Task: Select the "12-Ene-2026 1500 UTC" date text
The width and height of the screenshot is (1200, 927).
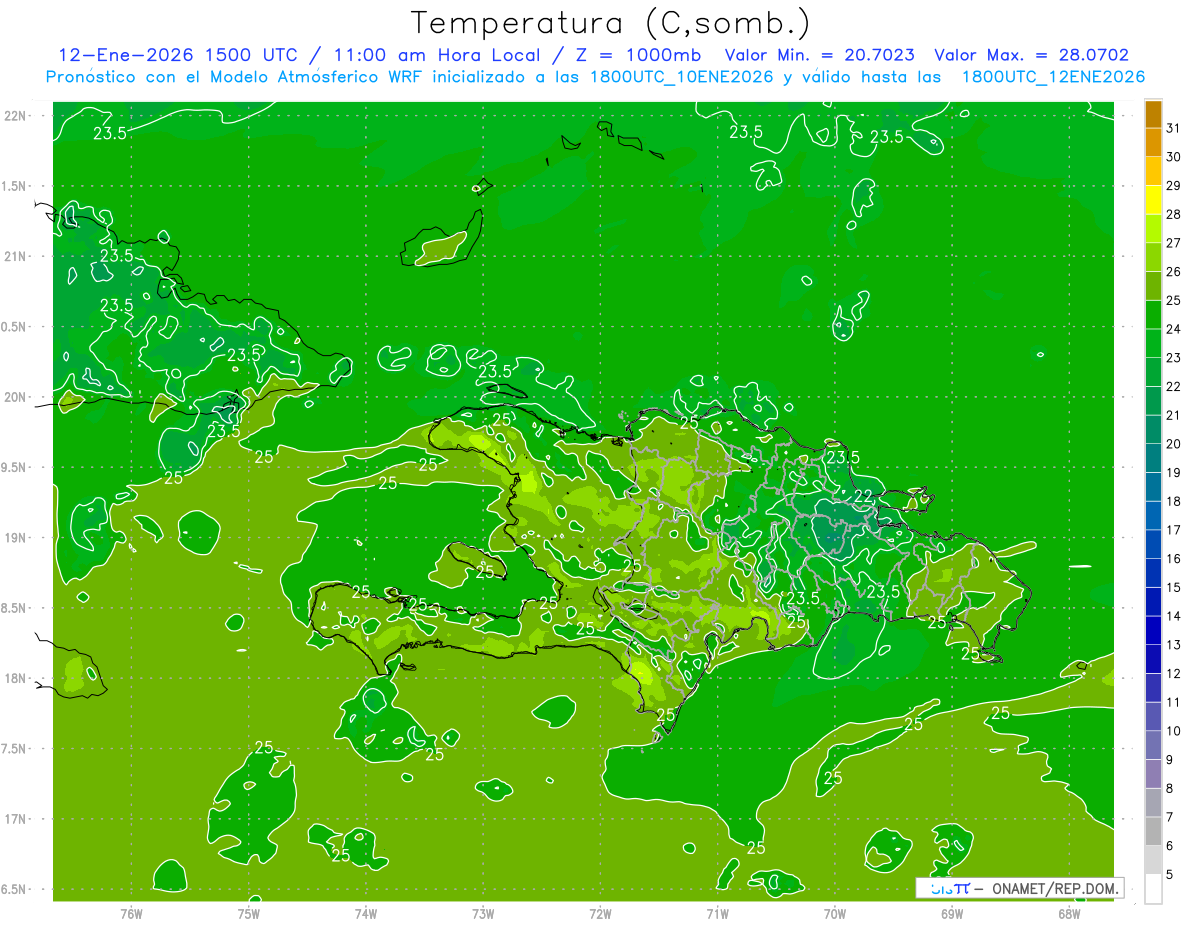Action: [x=177, y=56]
